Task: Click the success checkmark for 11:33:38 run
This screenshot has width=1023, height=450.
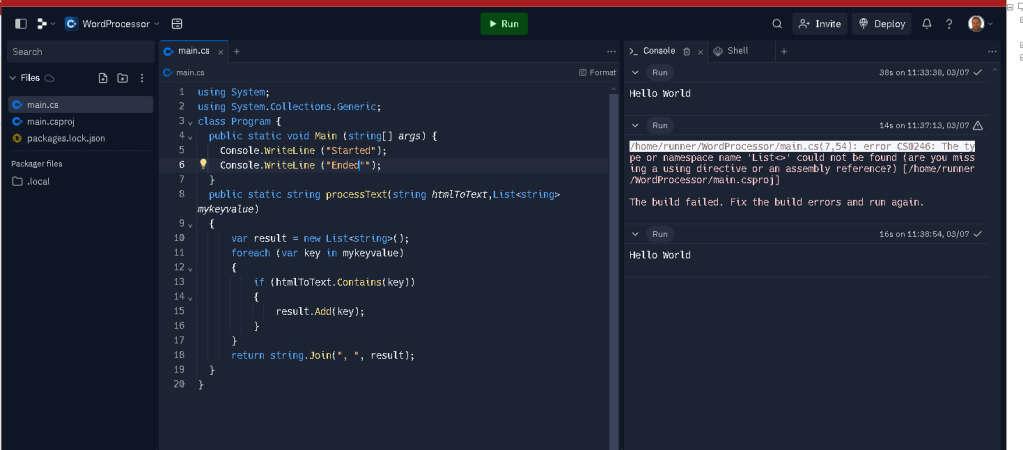Action: click(x=977, y=72)
